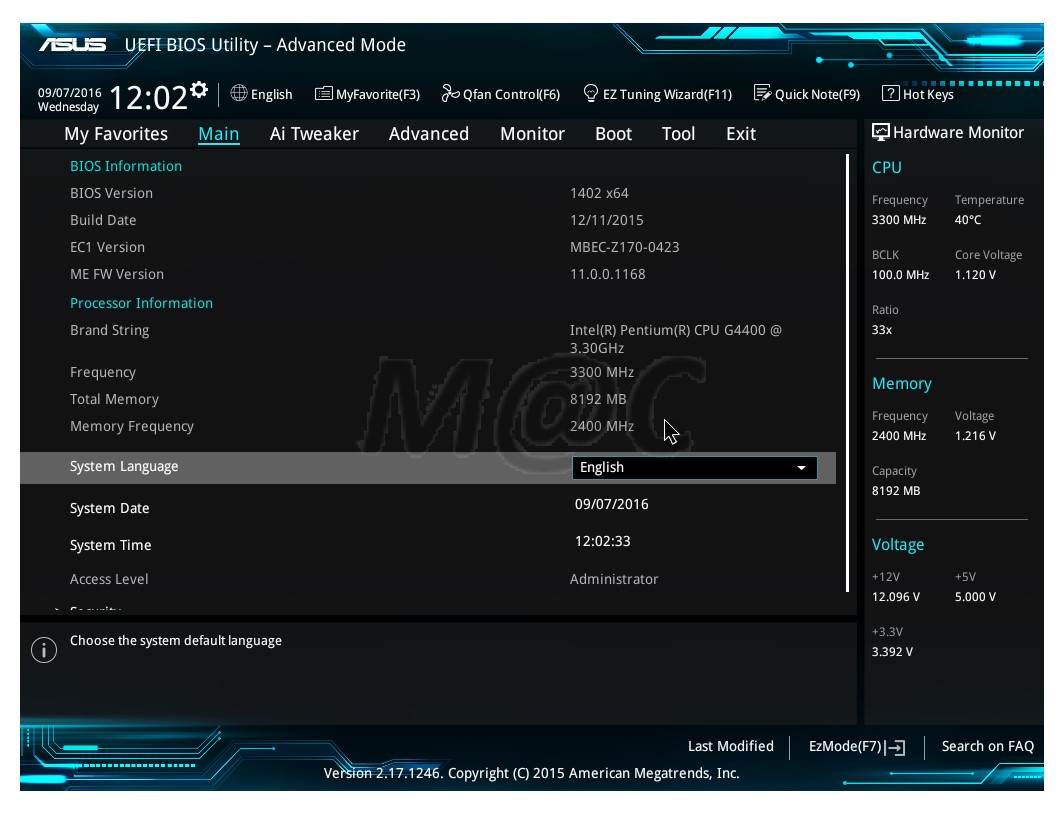Click the settings gear next to the clock

pyautogui.click(x=199, y=90)
